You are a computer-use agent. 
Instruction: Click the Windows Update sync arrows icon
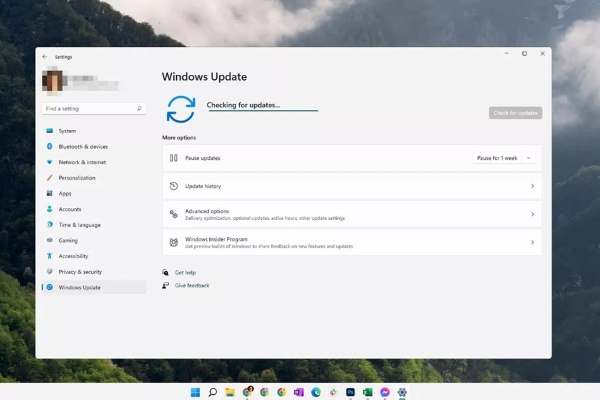pos(181,108)
